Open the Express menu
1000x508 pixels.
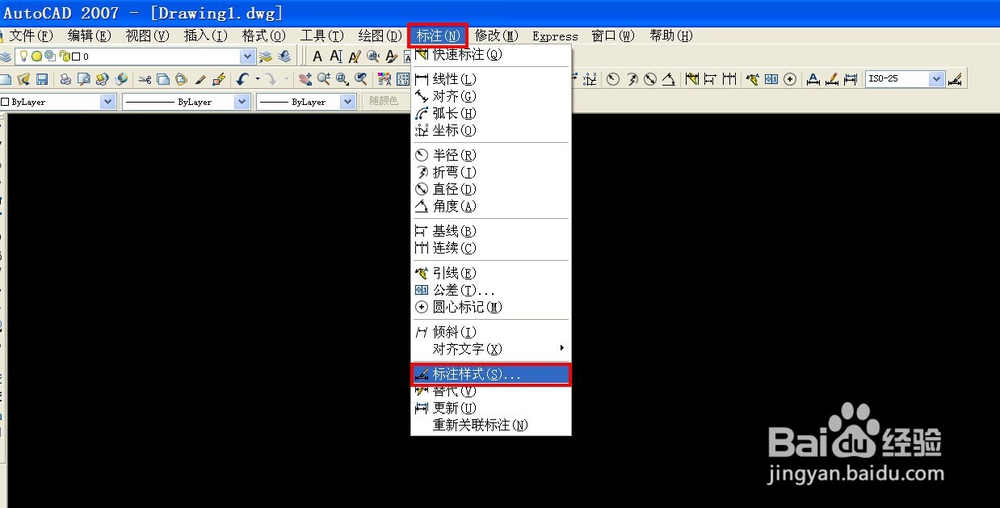[555, 36]
